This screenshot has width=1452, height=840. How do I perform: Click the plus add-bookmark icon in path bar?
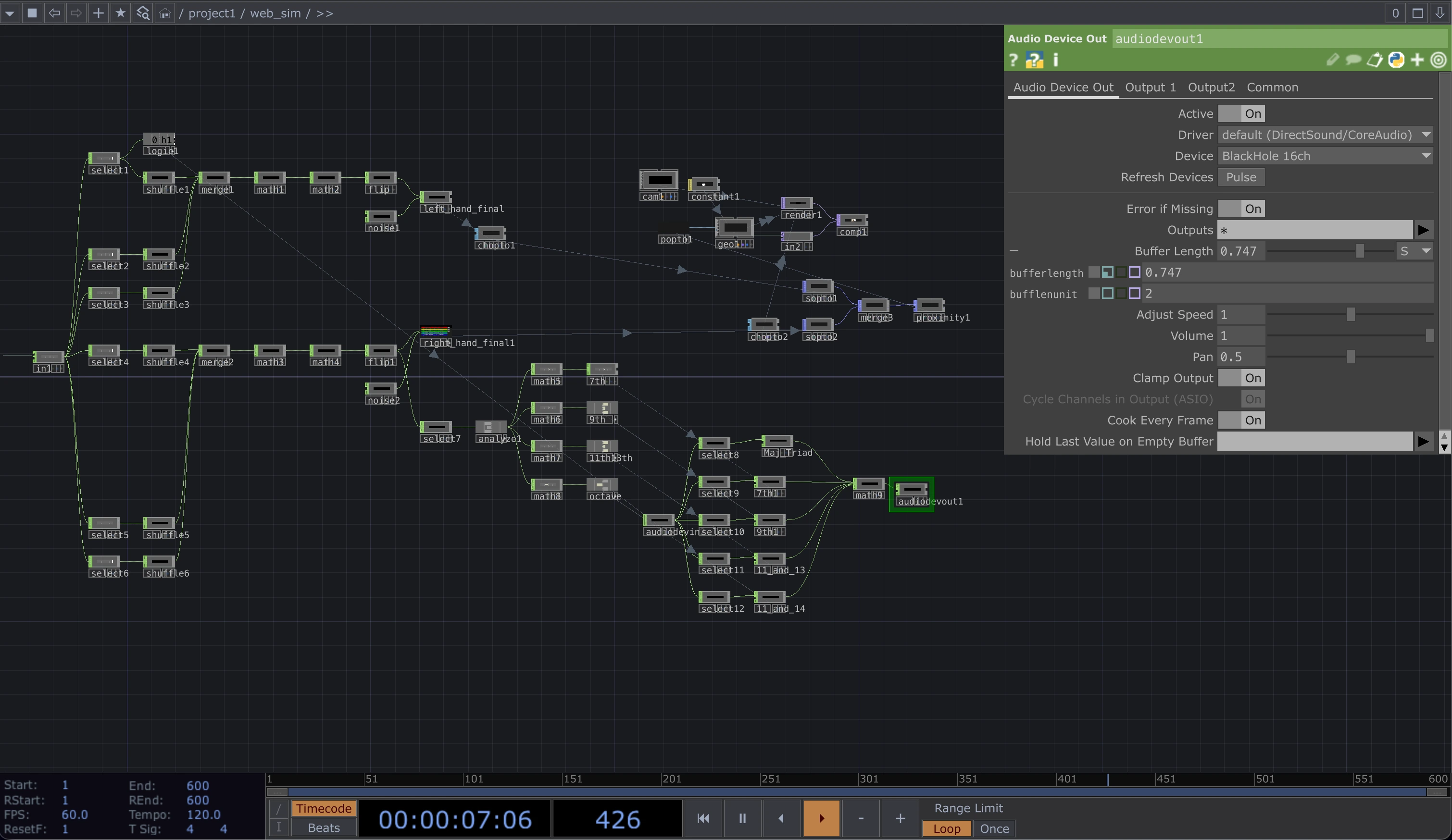click(x=99, y=12)
